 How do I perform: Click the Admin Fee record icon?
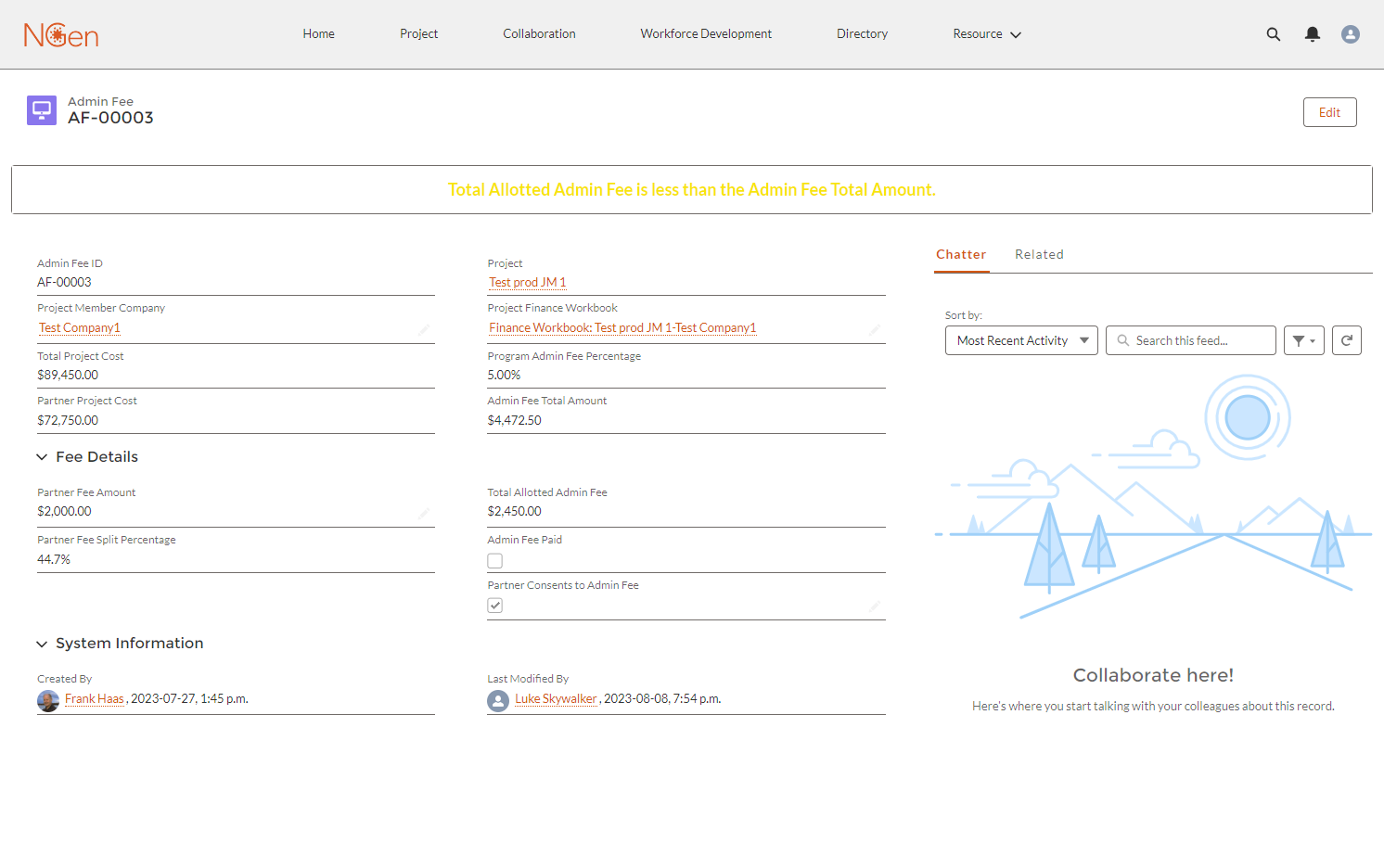(x=42, y=110)
